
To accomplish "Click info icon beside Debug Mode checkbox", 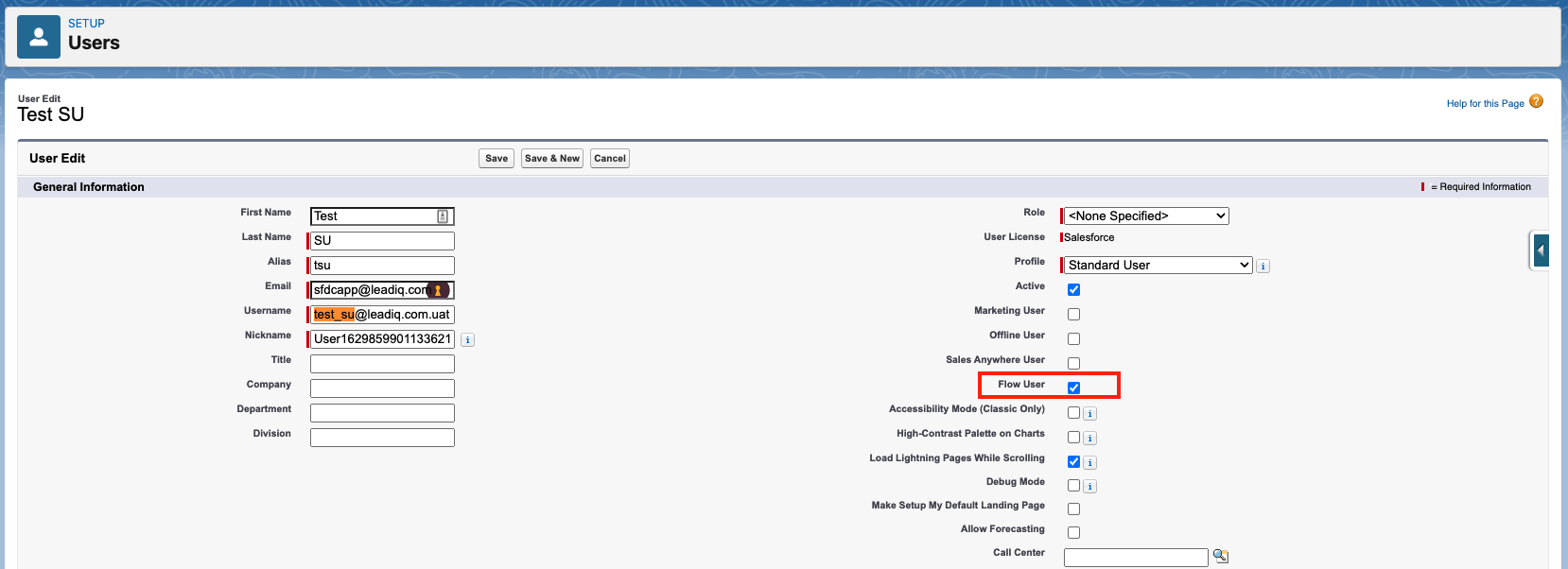I will [1089, 487].
